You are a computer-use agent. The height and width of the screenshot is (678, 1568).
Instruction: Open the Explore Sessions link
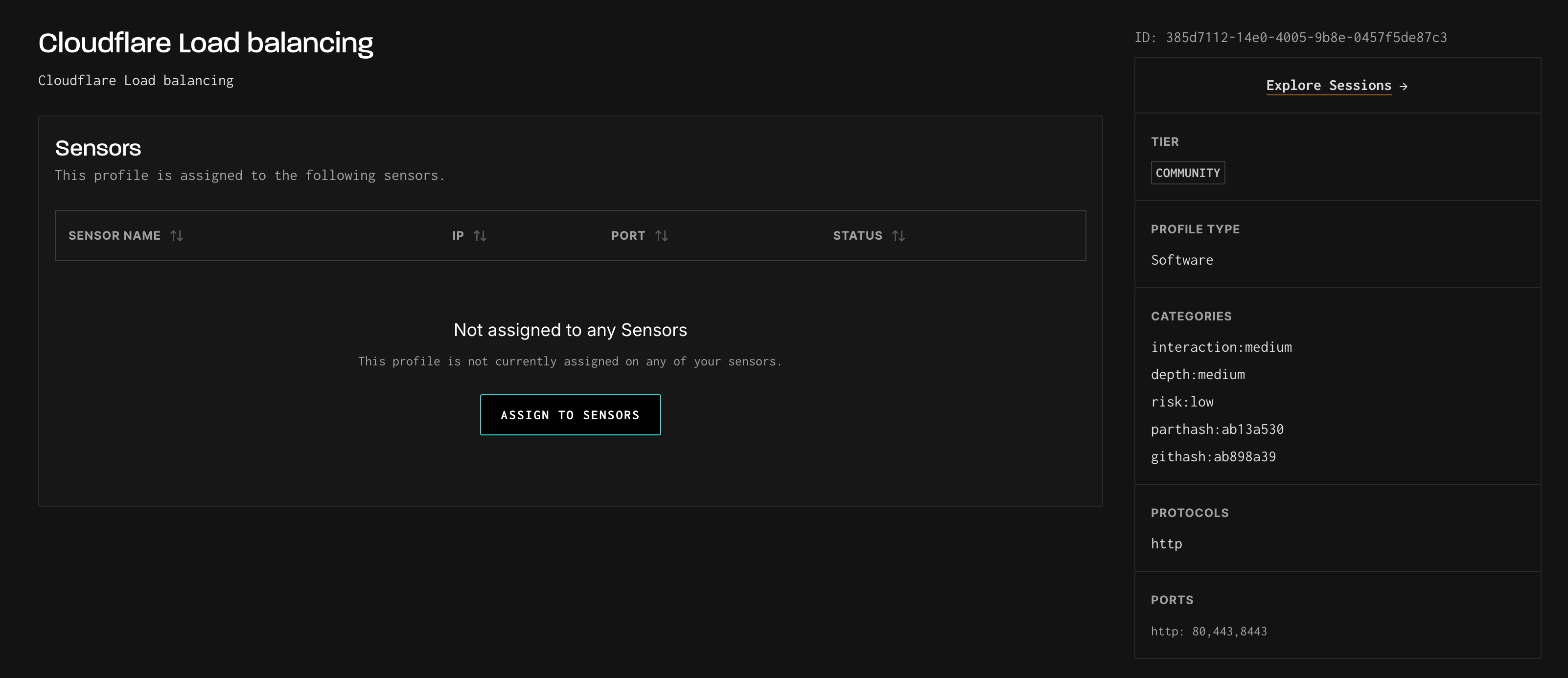coord(1328,86)
